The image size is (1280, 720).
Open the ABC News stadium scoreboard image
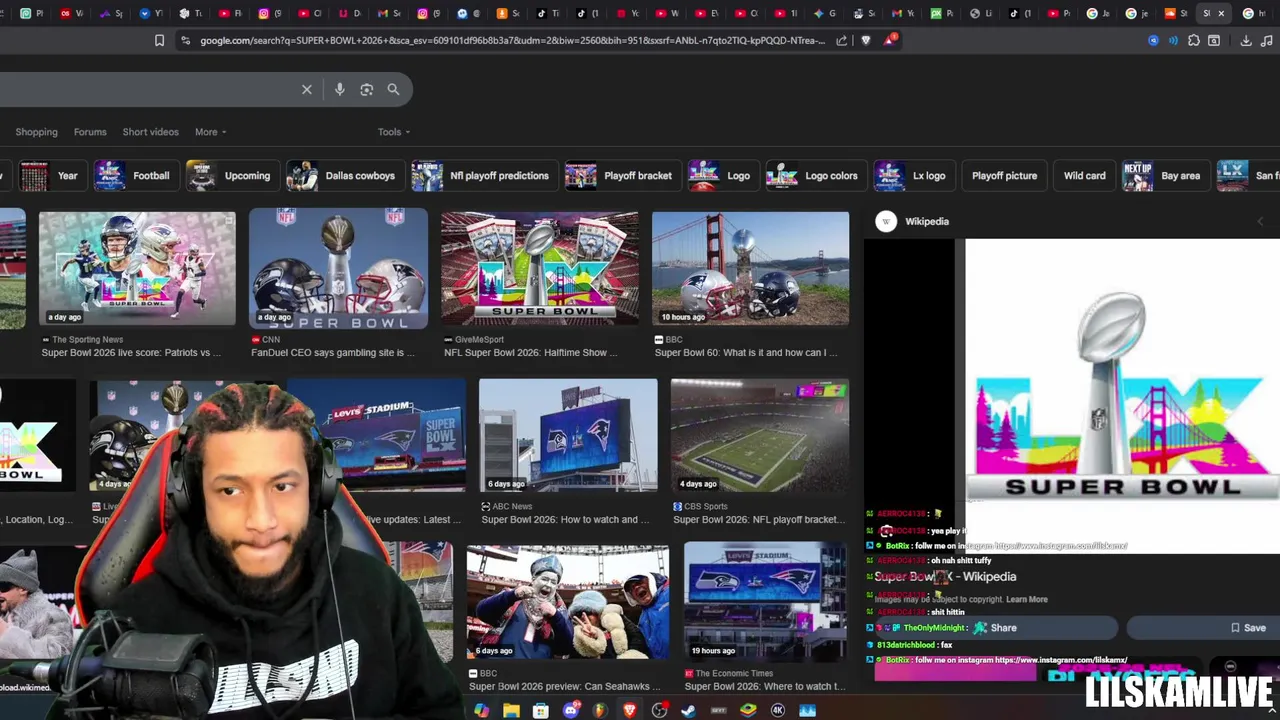click(568, 435)
